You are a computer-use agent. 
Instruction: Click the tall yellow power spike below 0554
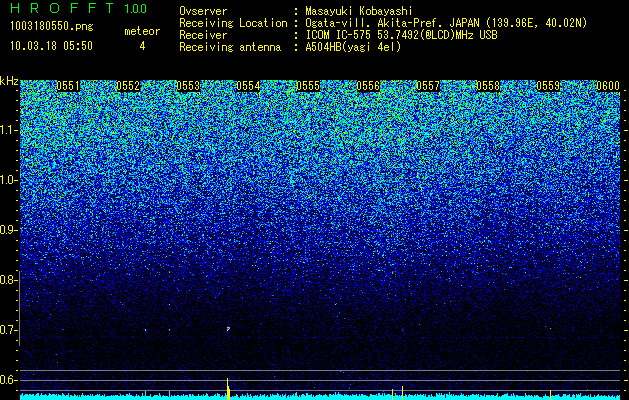coord(228,389)
